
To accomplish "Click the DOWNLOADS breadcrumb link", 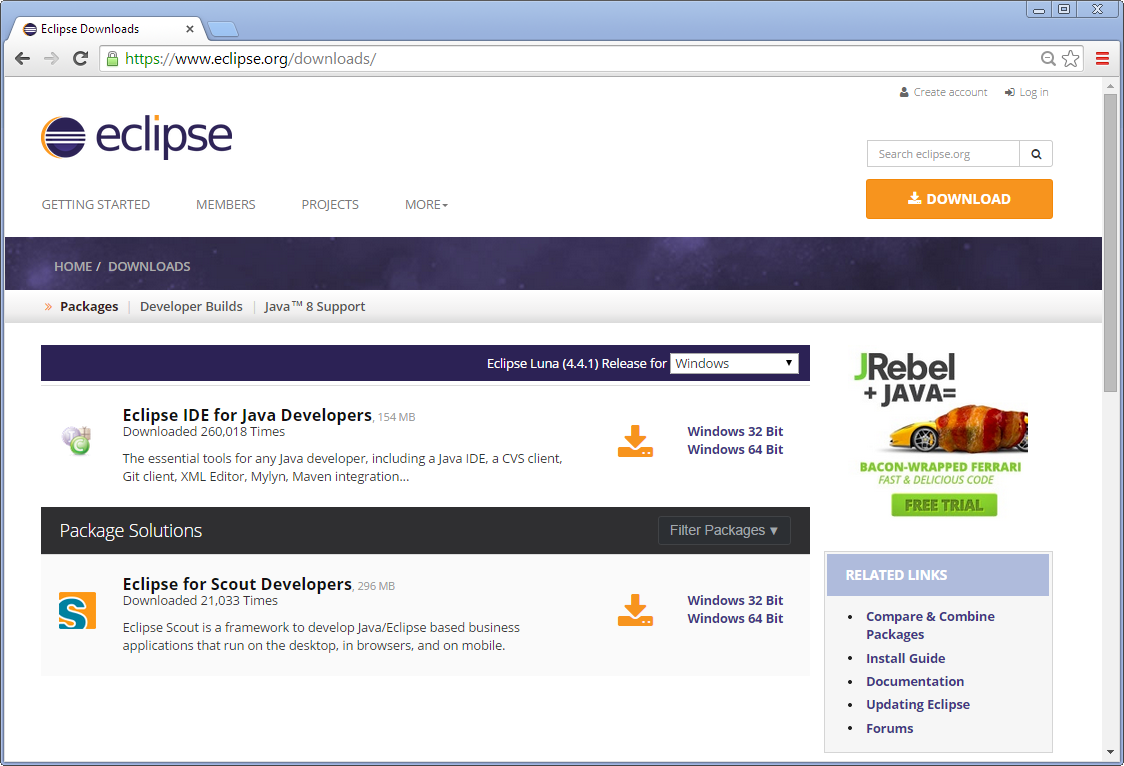I will click(149, 267).
